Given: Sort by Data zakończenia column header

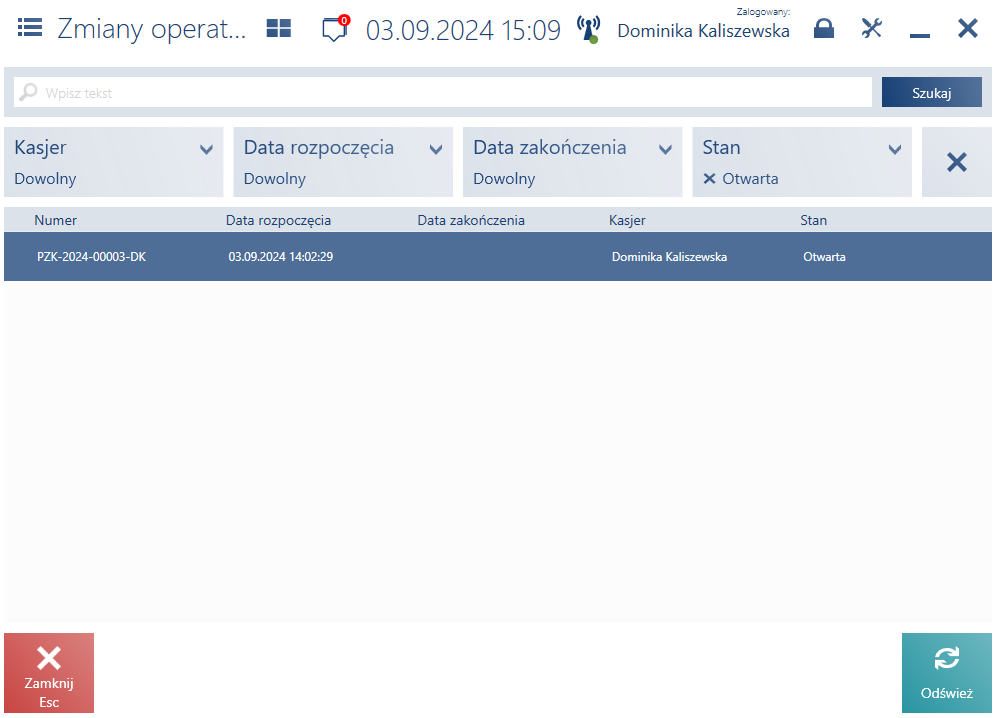Looking at the screenshot, I should [471, 220].
